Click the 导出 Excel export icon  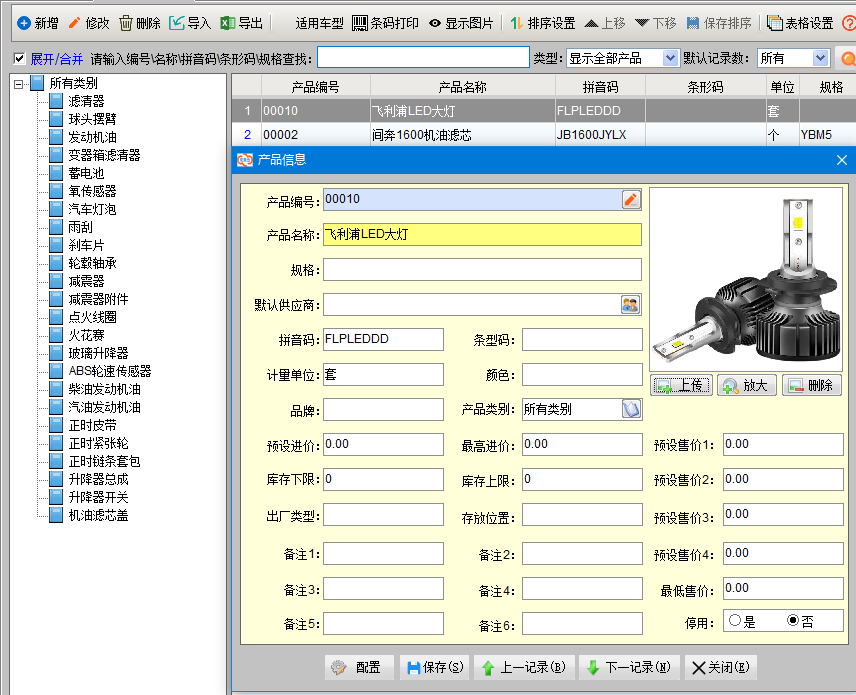tap(228, 23)
